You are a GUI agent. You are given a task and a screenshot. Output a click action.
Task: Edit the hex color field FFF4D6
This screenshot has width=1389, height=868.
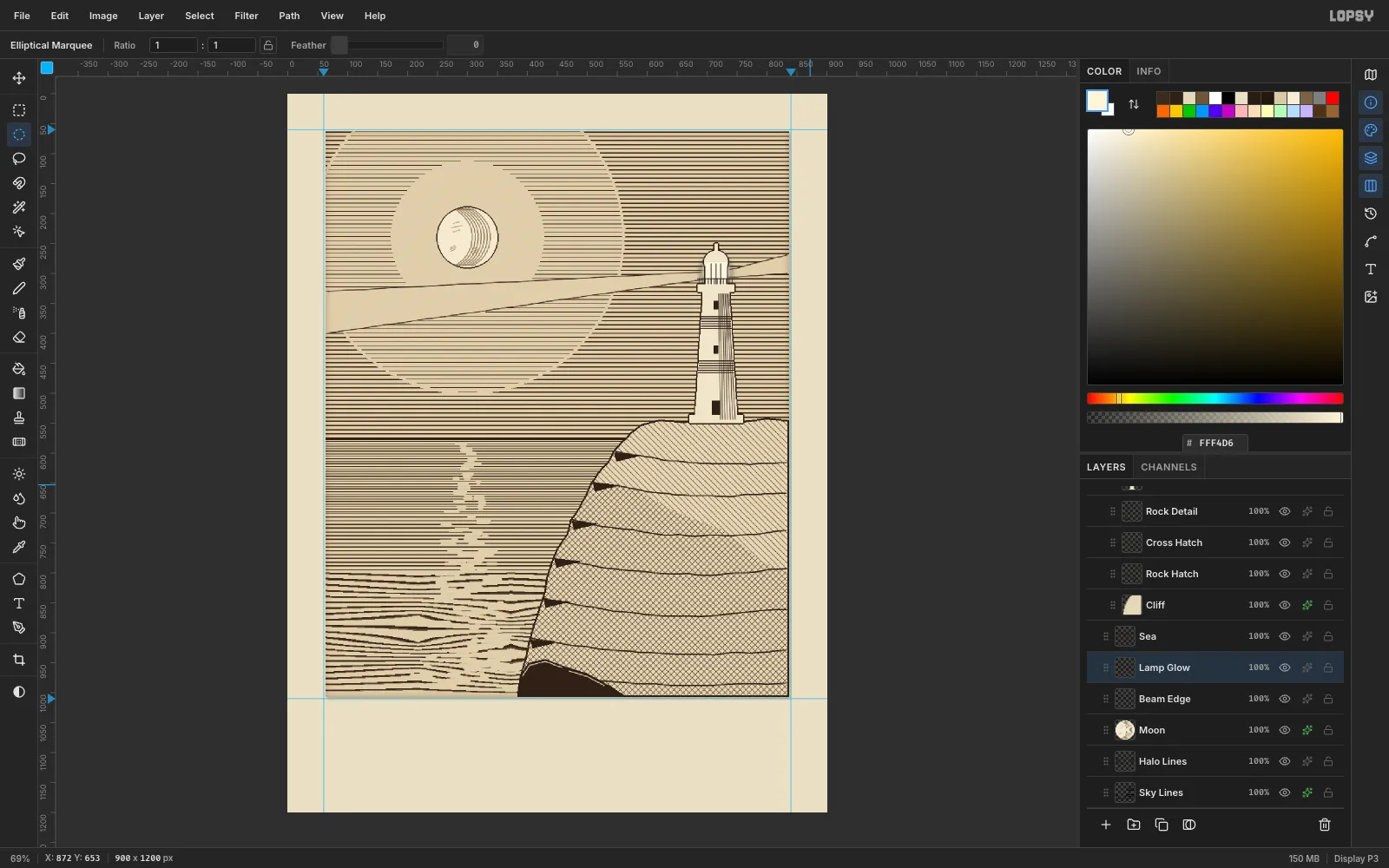coord(1216,443)
